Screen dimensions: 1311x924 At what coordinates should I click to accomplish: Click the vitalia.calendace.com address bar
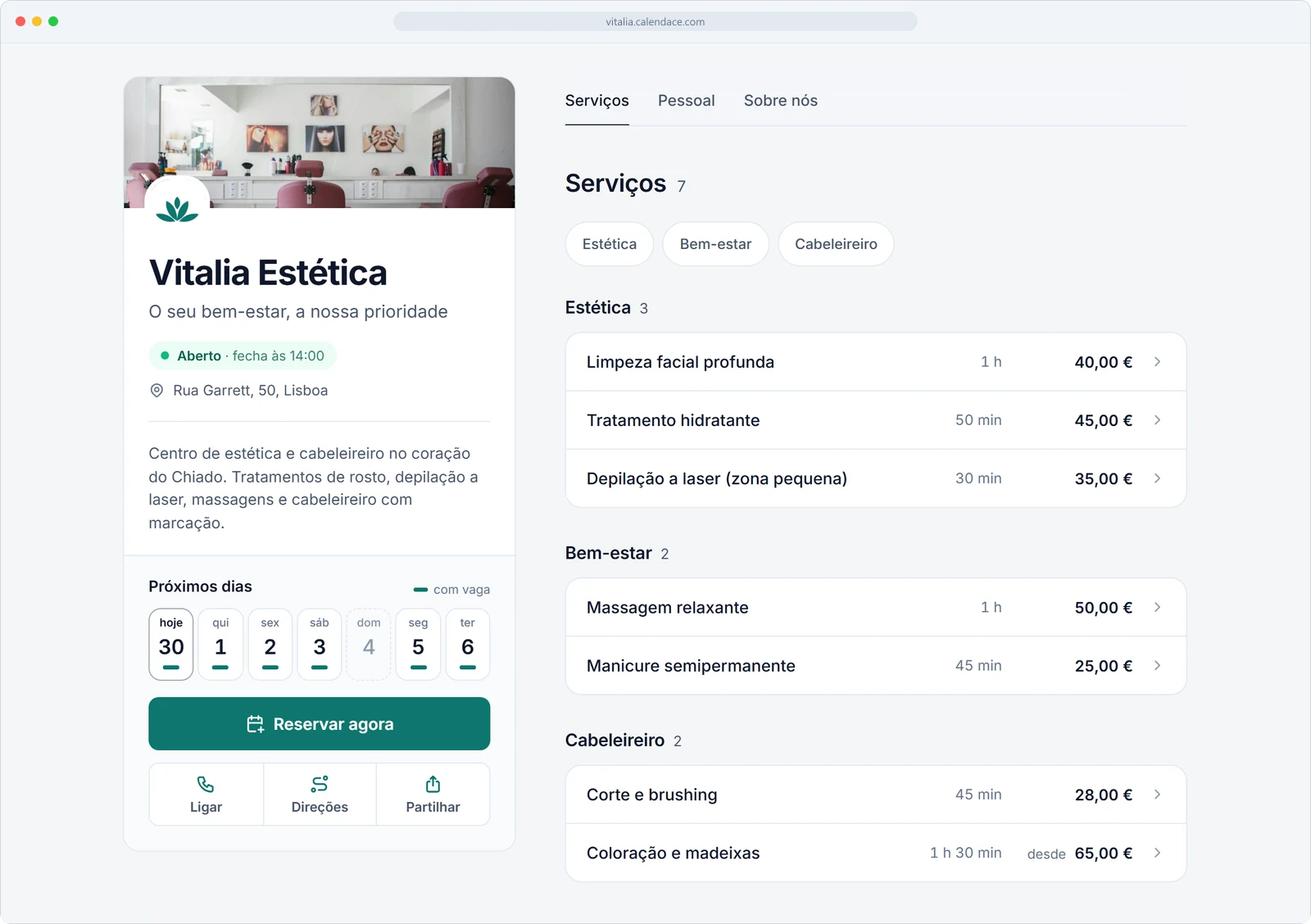point(655,21)
